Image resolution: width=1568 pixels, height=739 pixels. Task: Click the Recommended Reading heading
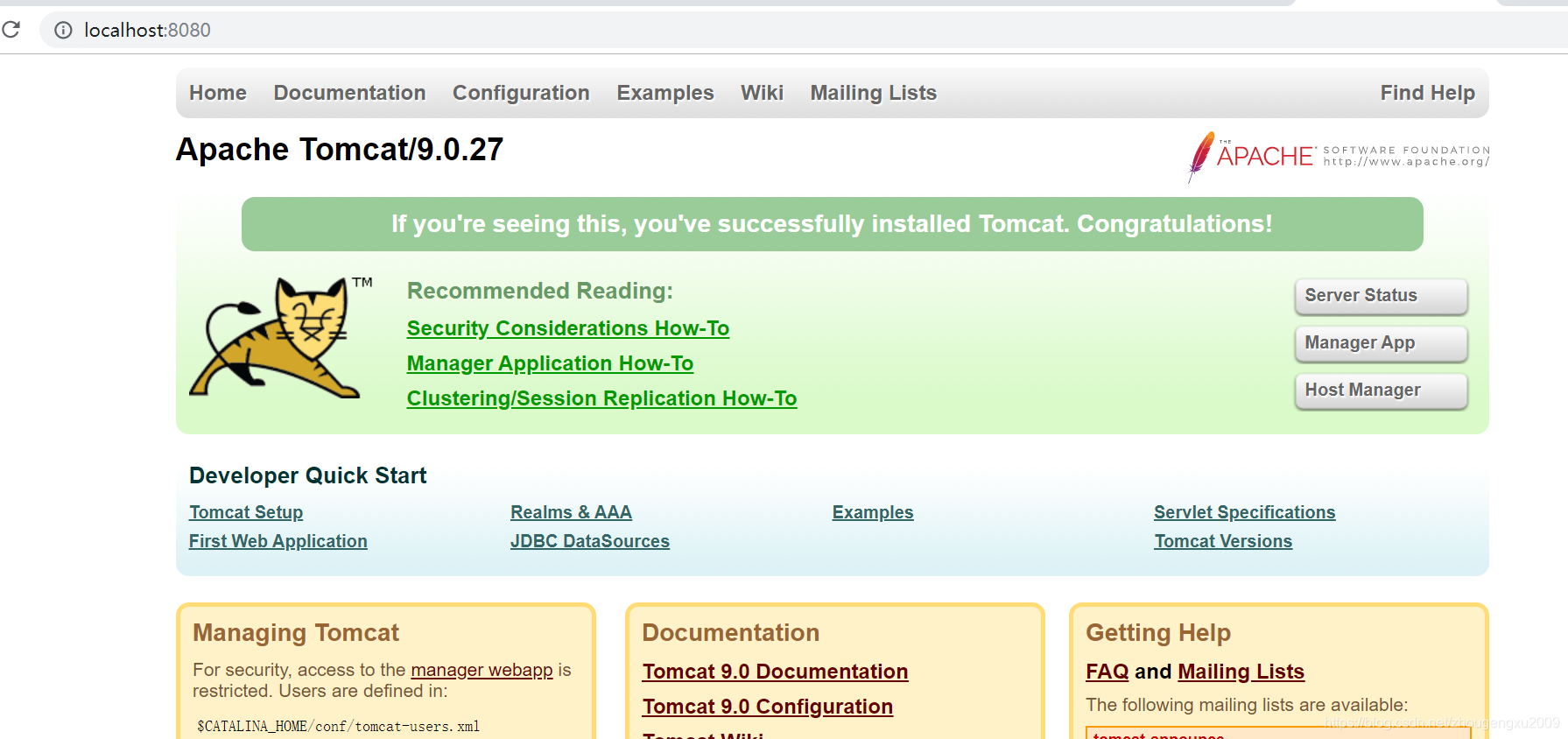point(540,291)
